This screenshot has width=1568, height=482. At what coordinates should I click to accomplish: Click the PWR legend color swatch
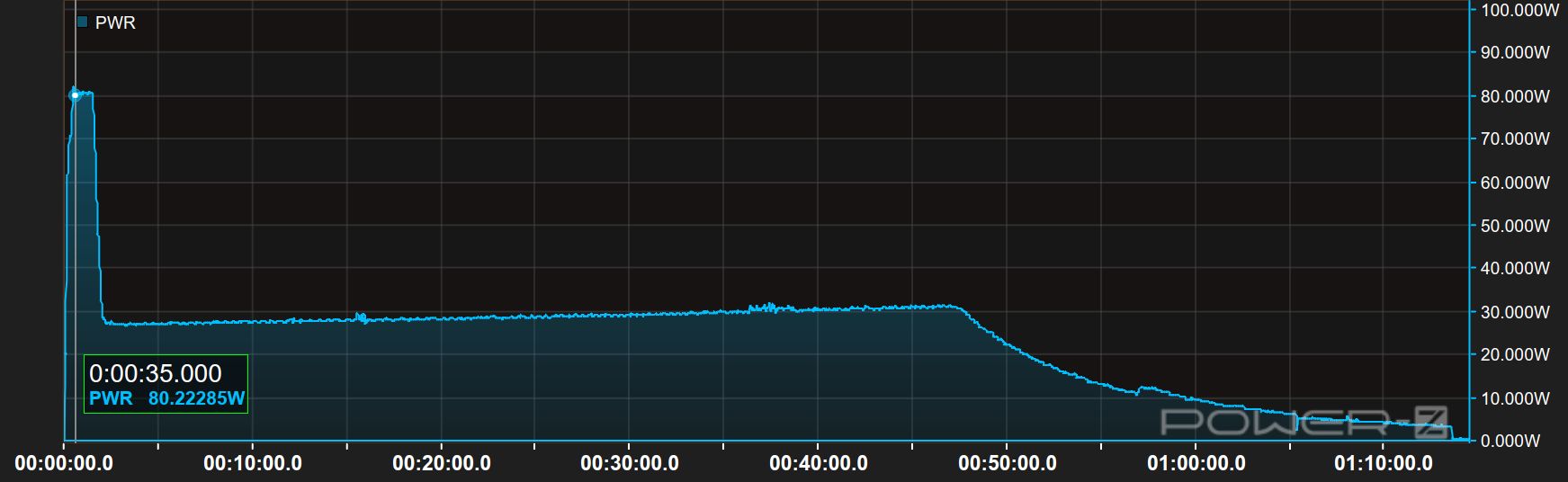[82, 22]
